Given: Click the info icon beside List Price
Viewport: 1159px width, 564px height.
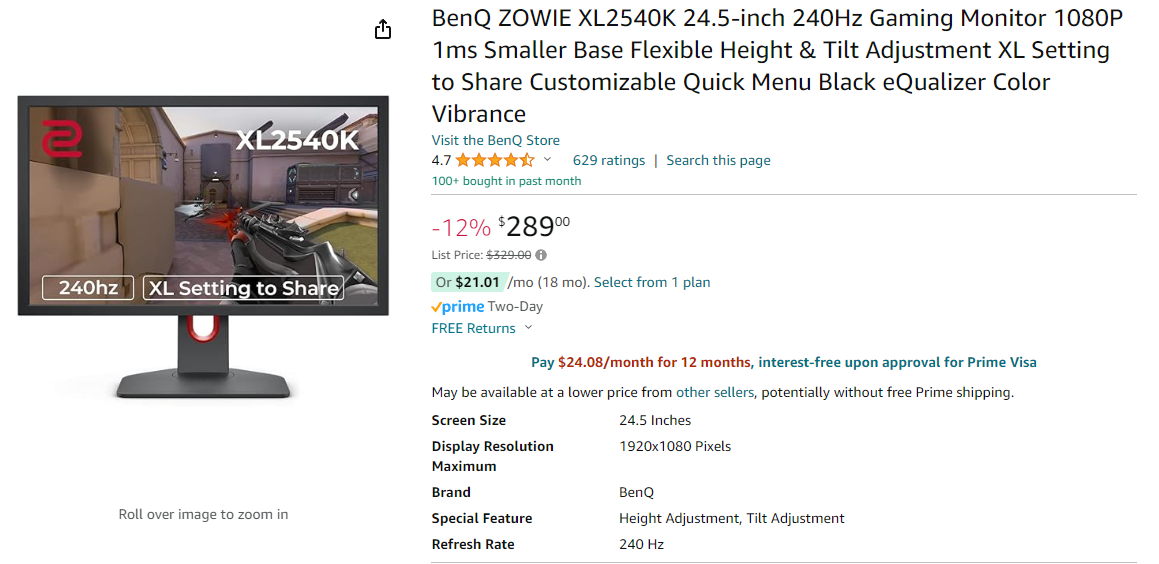Looking at the screenshot, I should pos(541,255).
